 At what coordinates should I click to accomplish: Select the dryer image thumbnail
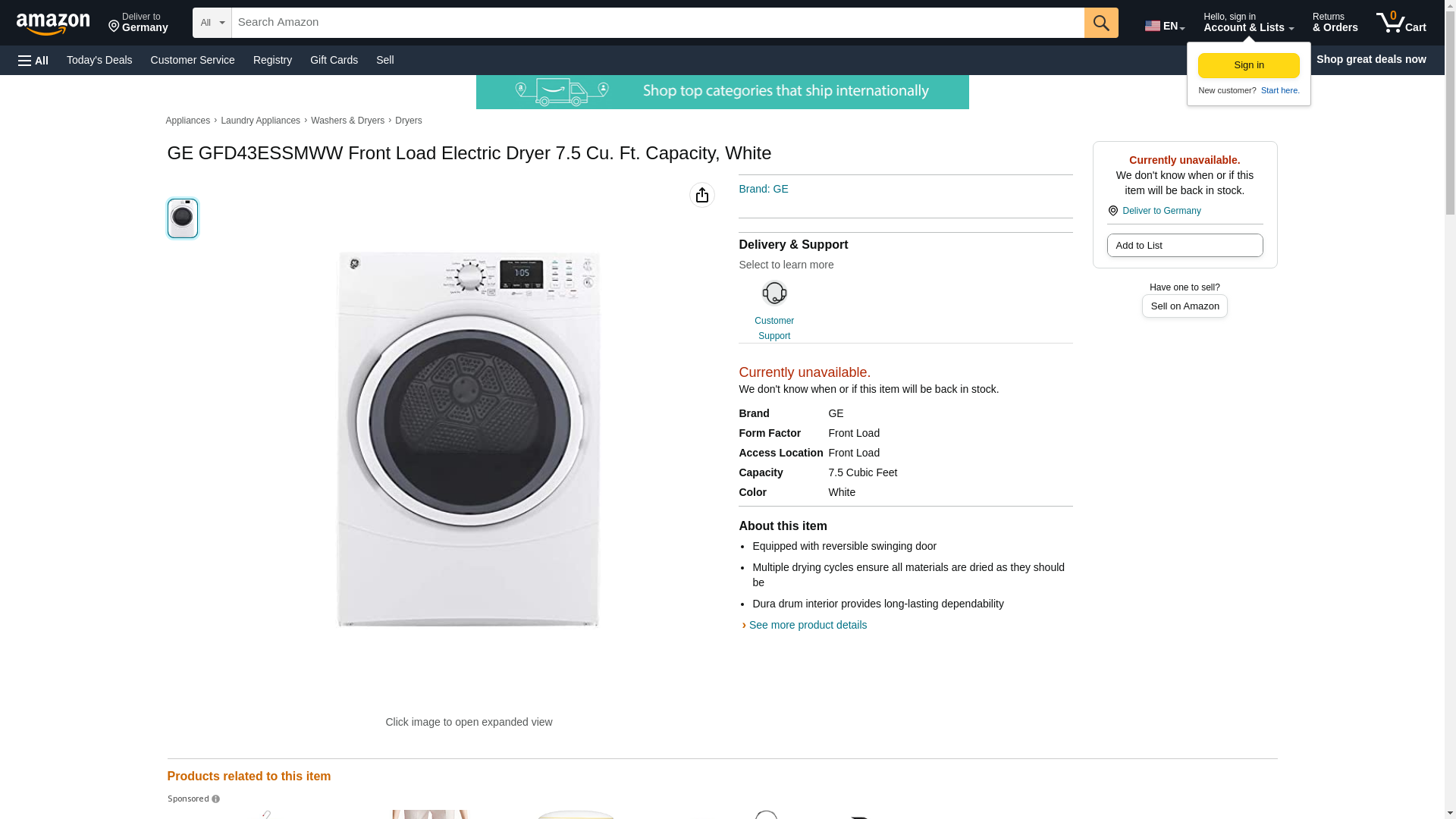point(183,218)
